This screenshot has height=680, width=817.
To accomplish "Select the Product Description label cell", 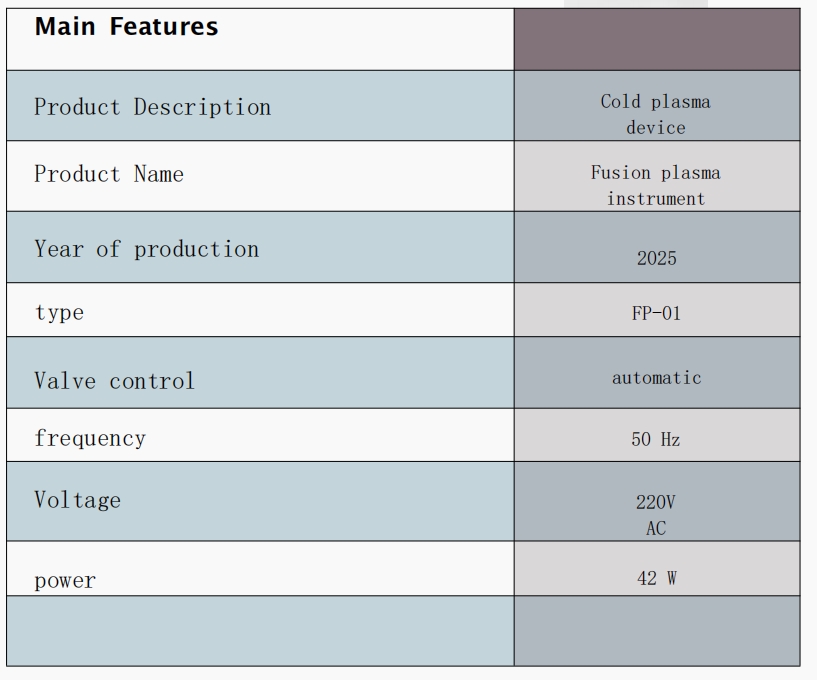I will [260, 106].
